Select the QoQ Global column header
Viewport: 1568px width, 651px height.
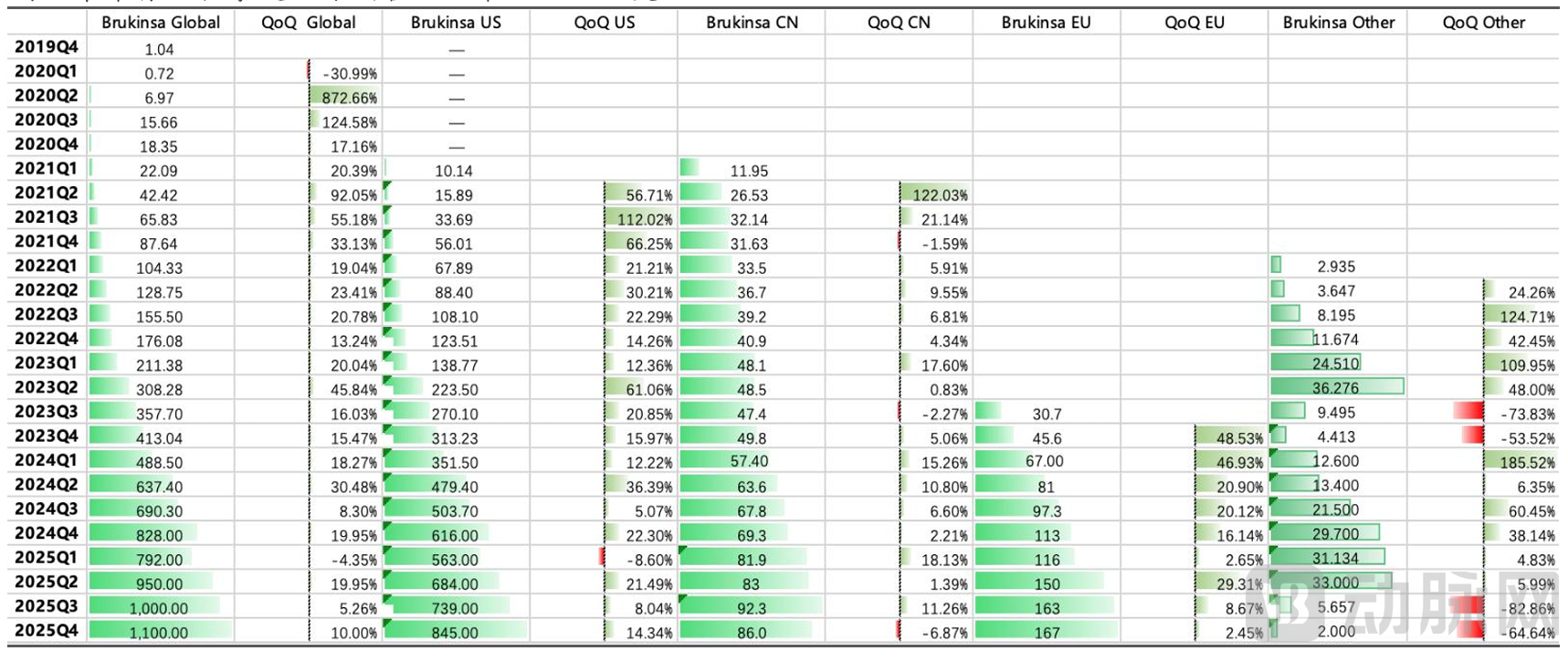pyautogui.click(x=309, y=23)
